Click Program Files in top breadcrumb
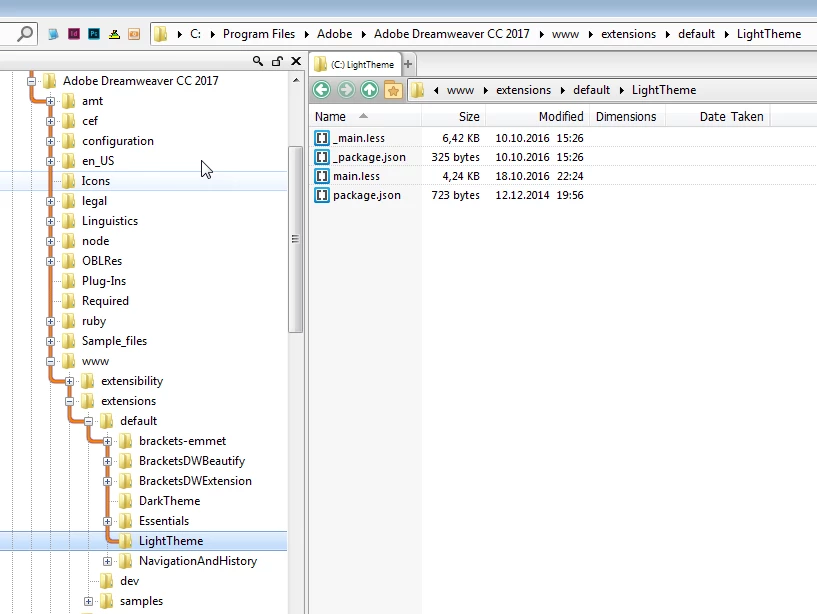817x614 pixels. tap(259, 34)
